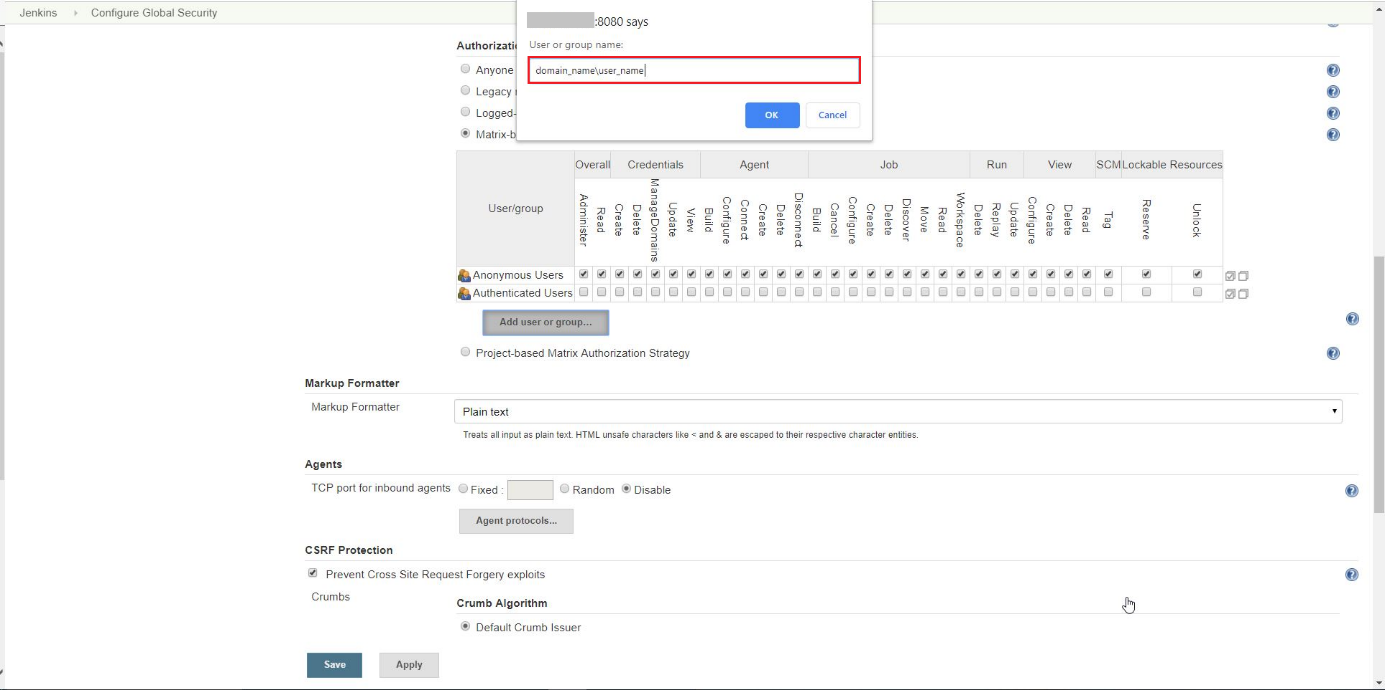Toggle Overall Administer for Authenticated Users
Image resolution: width=1385 pixels, height=690 pixels.
pos(584,292)
